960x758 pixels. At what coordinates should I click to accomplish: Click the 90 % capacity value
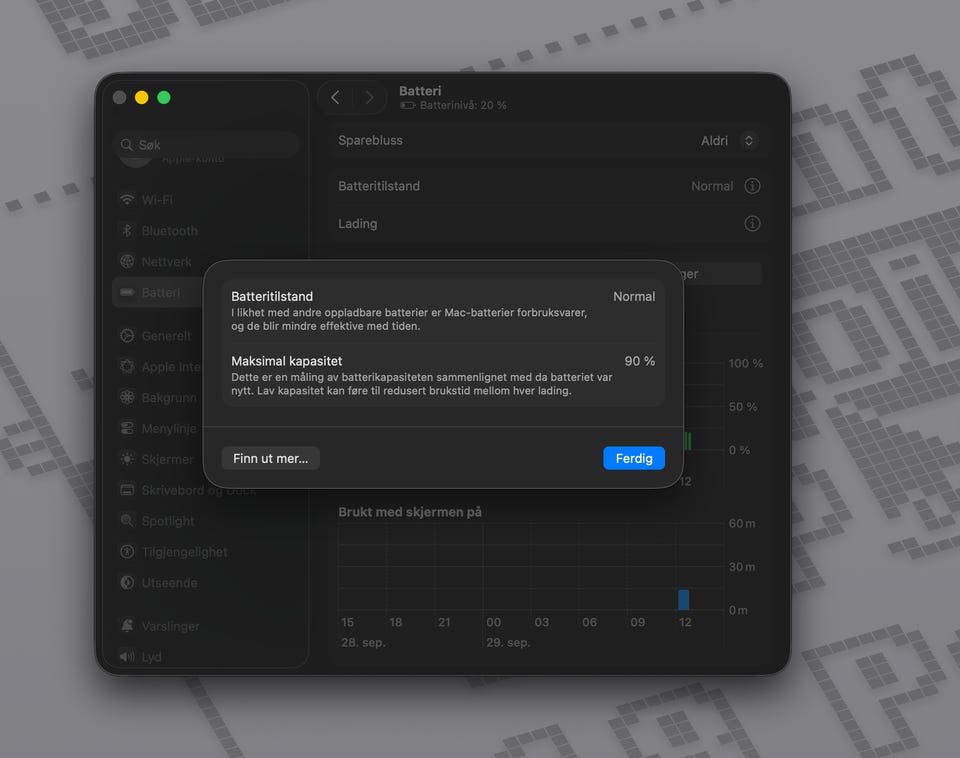(x=640, y=361)
